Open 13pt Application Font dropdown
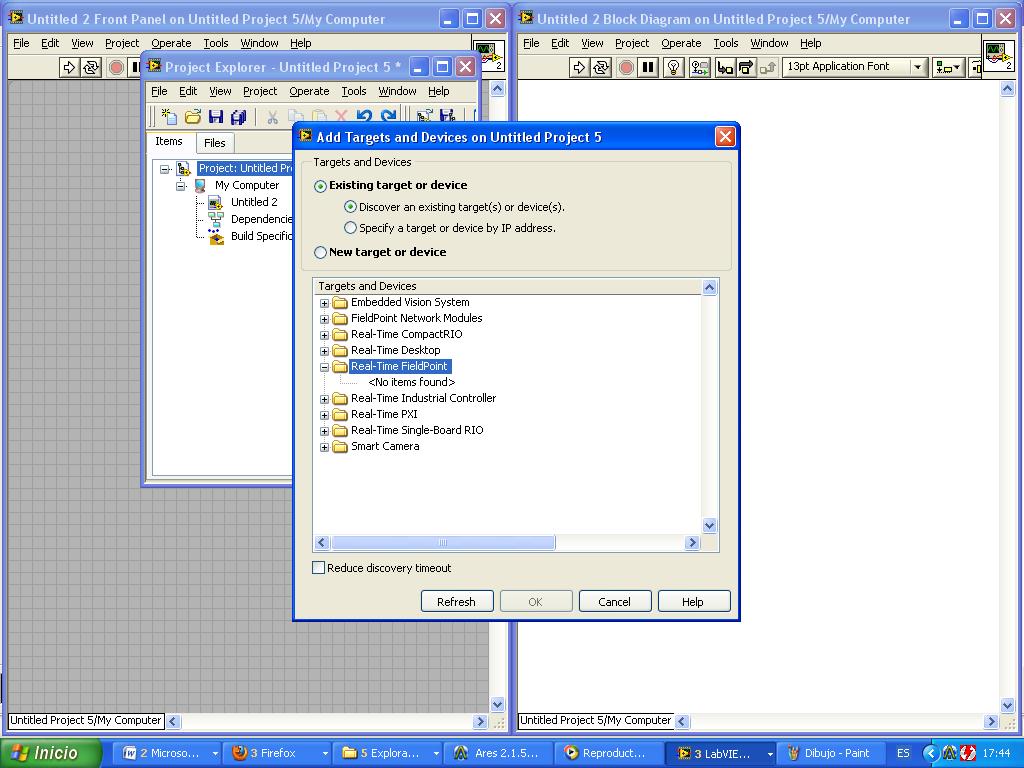Viewport: 1024px width, 768px height. pyautogui.click(x=918, y=67)
